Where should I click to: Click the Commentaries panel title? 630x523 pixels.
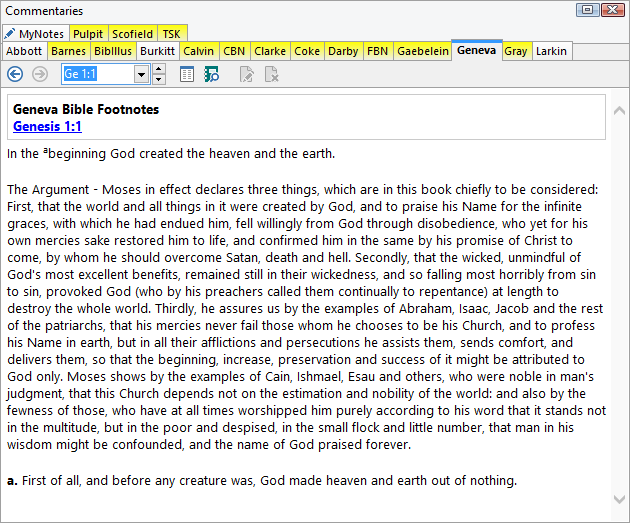click(44, 11)
